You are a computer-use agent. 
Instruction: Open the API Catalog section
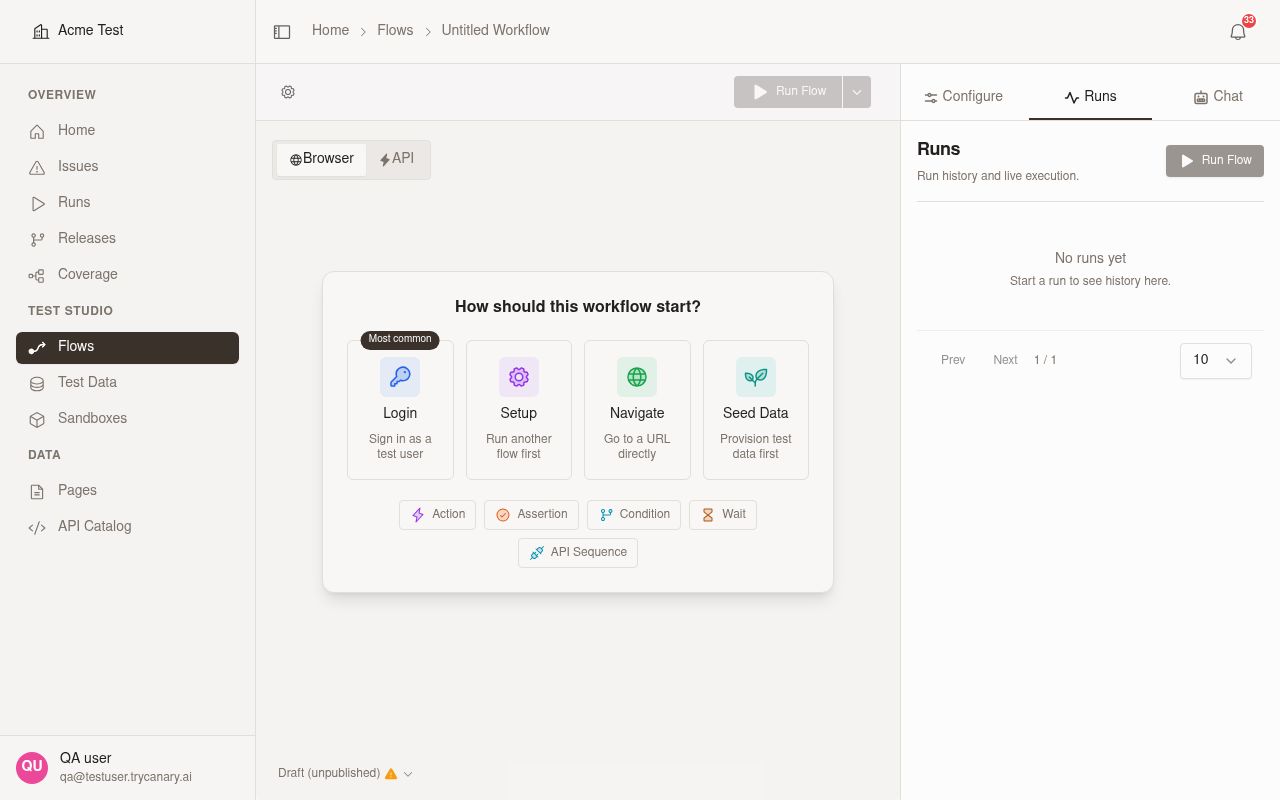point(127,527)
